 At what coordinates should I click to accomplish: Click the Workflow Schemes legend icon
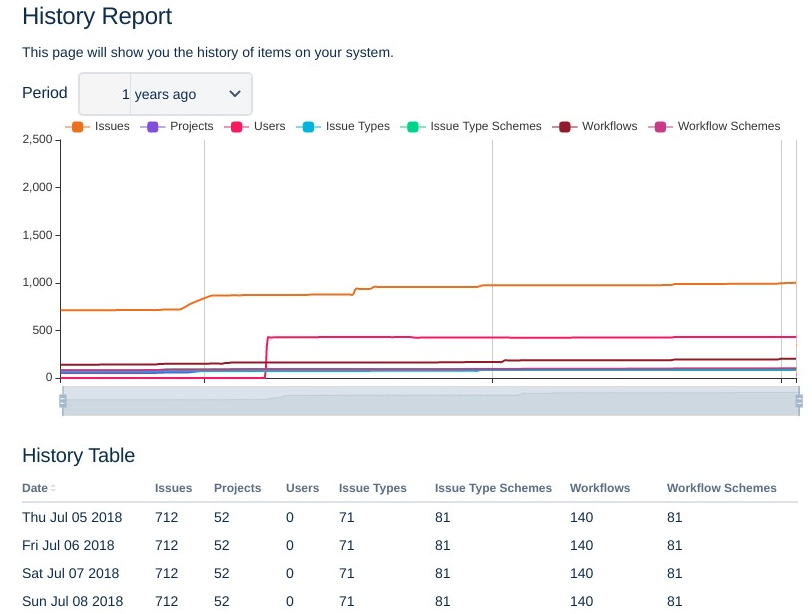[660, 127]
